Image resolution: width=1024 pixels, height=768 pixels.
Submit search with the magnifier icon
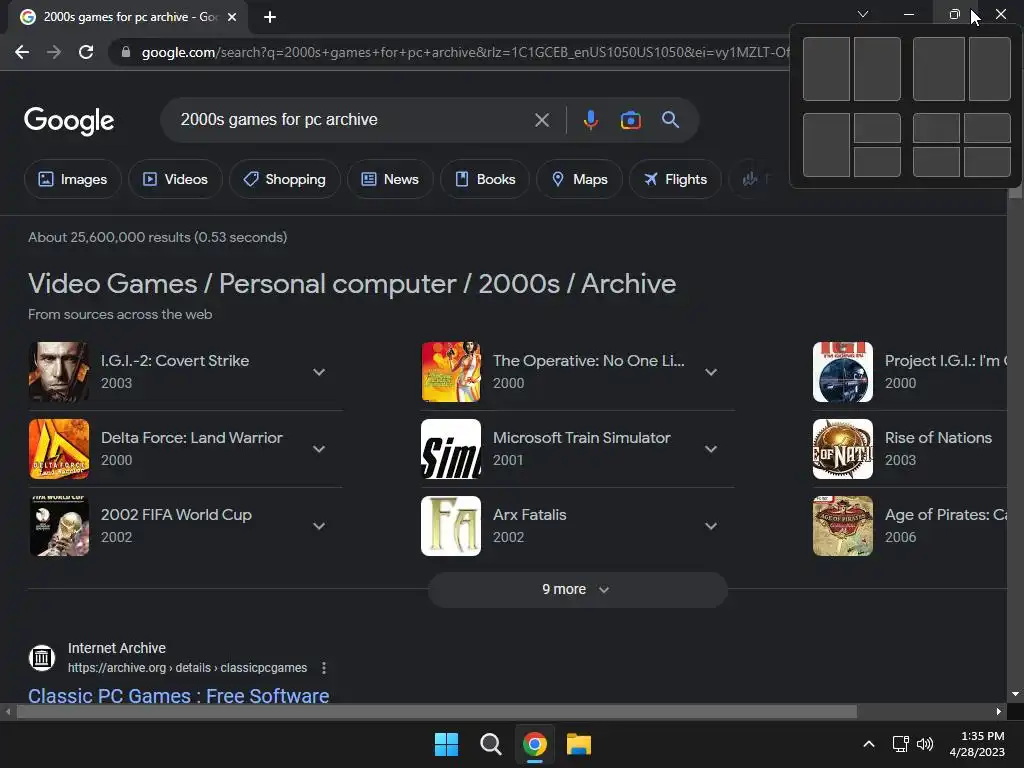pyautogui.click(x=670, y=120)
